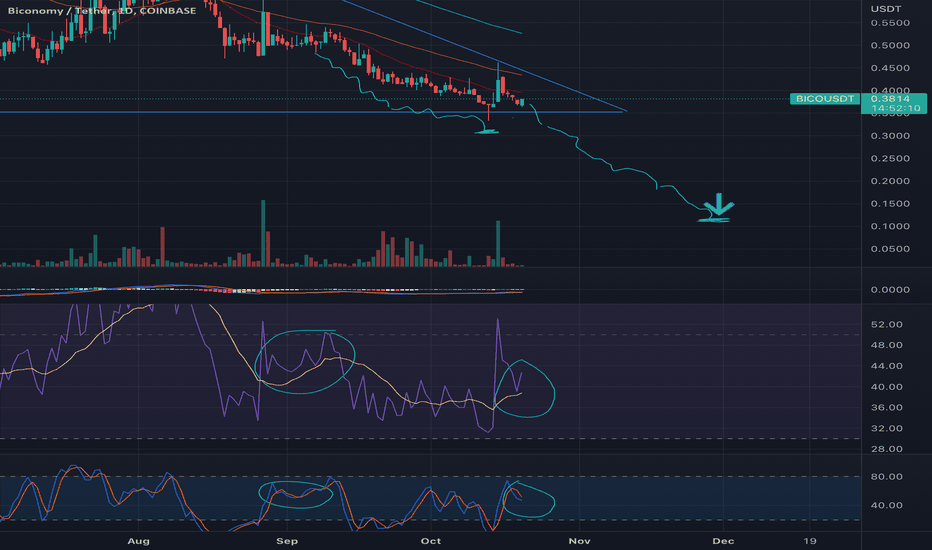The width and height of the screenshot is (932, 550).
Task: Click the Dec label on time axis
Action: click(723, 540)
